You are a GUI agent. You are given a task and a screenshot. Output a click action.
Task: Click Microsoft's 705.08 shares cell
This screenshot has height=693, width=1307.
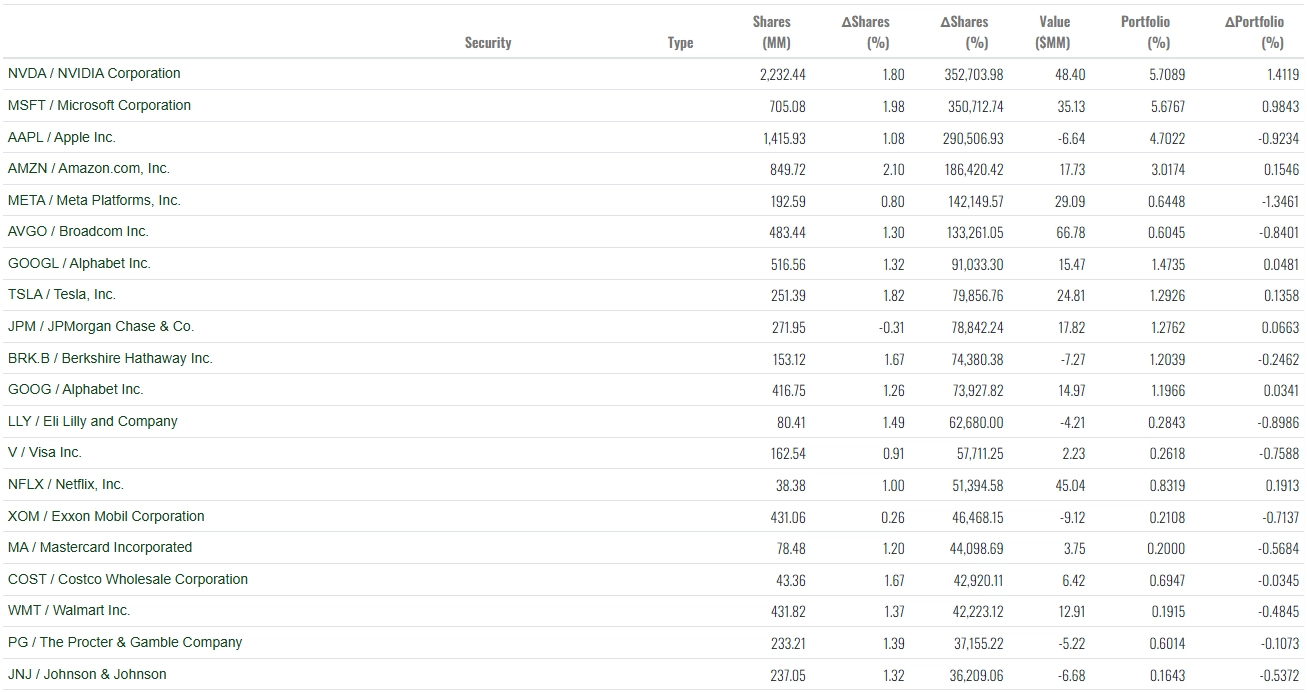tap(787, 106)
